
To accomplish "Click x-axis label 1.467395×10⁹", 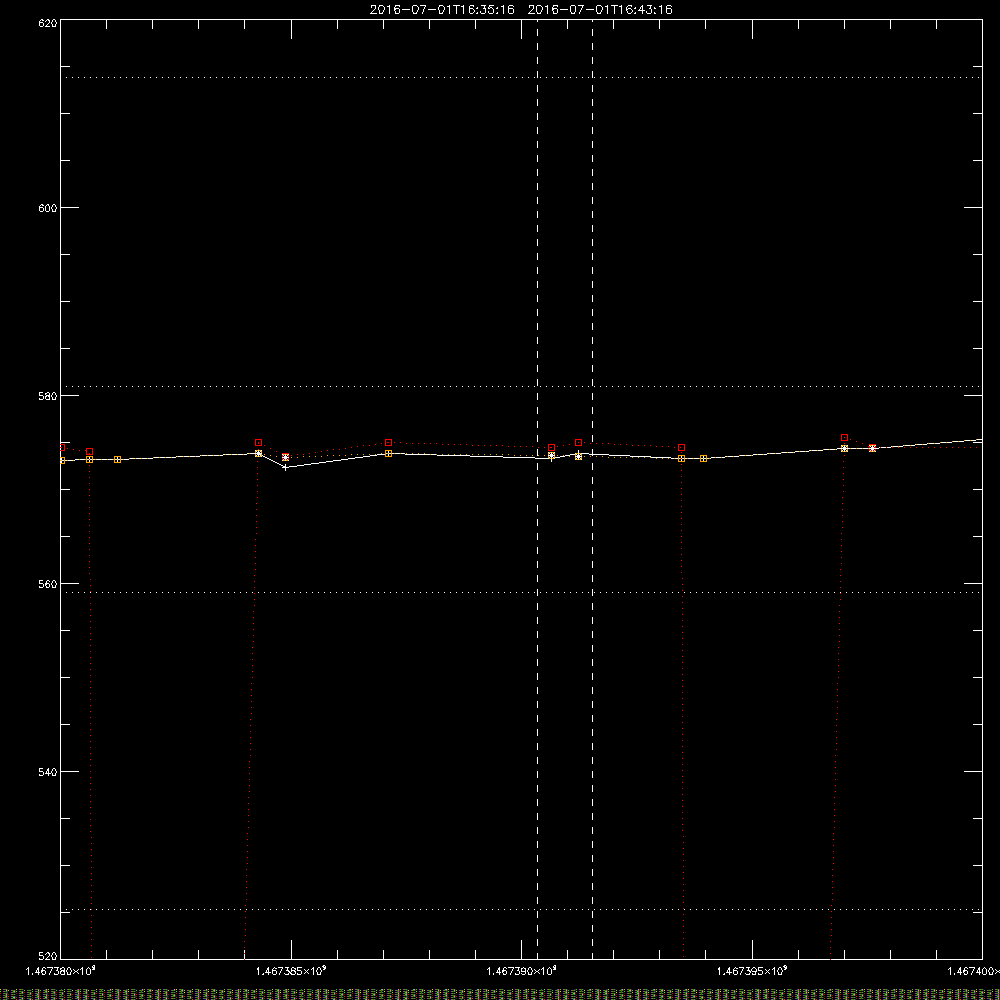I will [x=753, y=971].
